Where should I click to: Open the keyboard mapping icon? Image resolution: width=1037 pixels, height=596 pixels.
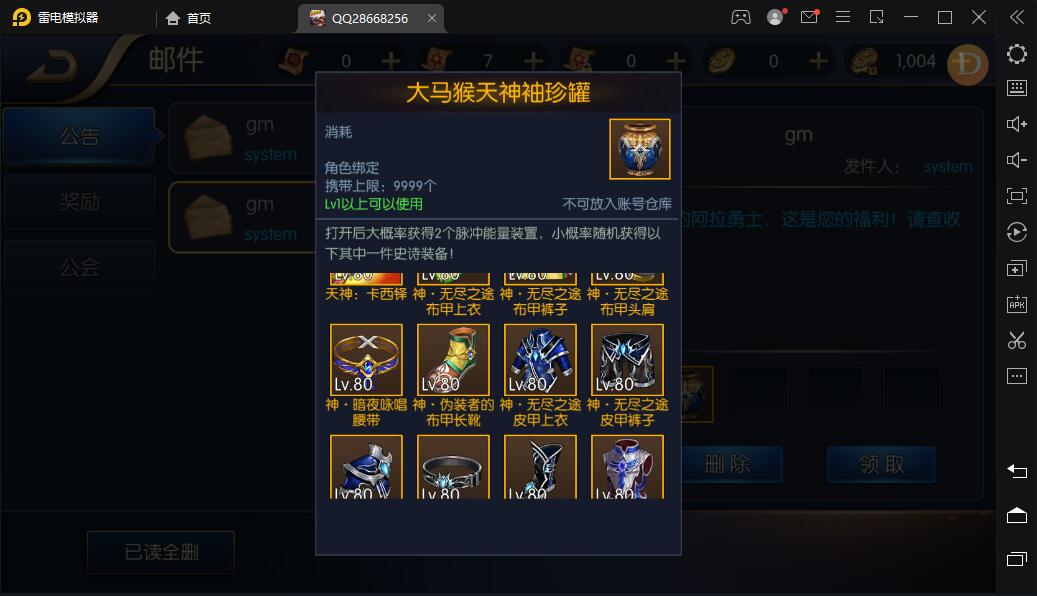click(x=1016, y=88)
